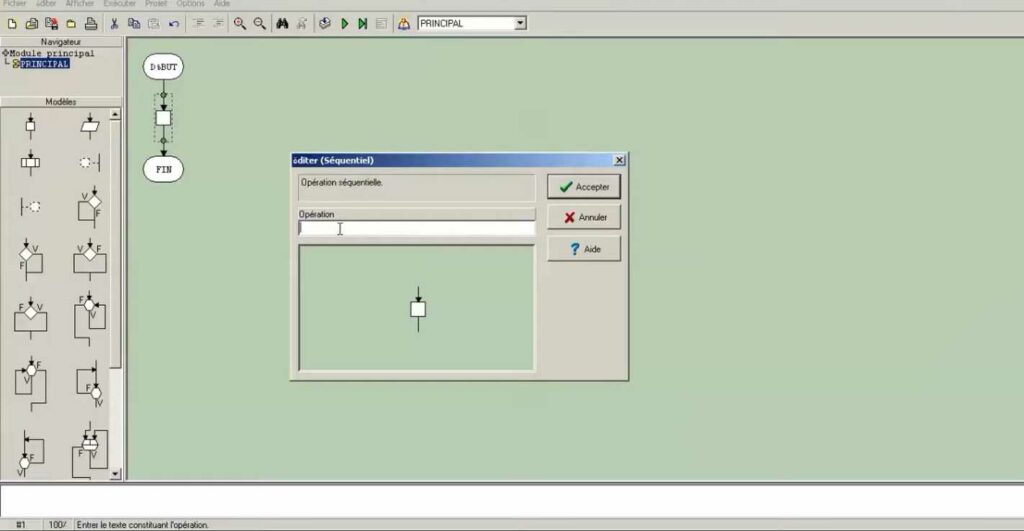Undo the last action with the arrow icon

point(174,24)
